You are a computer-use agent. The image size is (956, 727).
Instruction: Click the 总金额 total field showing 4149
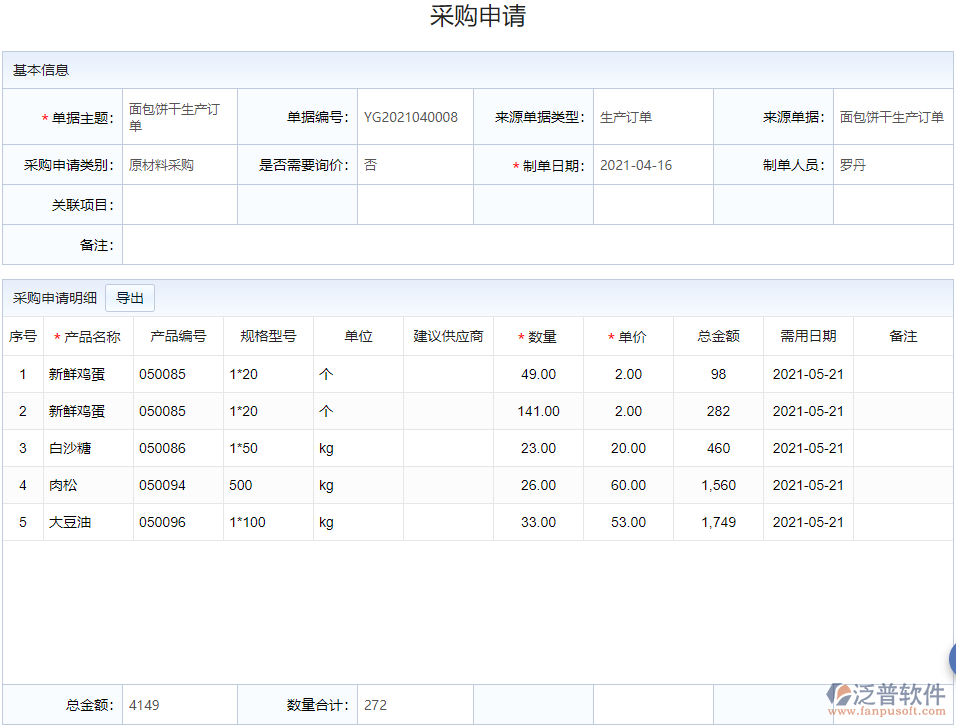click(x=178, y=705)
